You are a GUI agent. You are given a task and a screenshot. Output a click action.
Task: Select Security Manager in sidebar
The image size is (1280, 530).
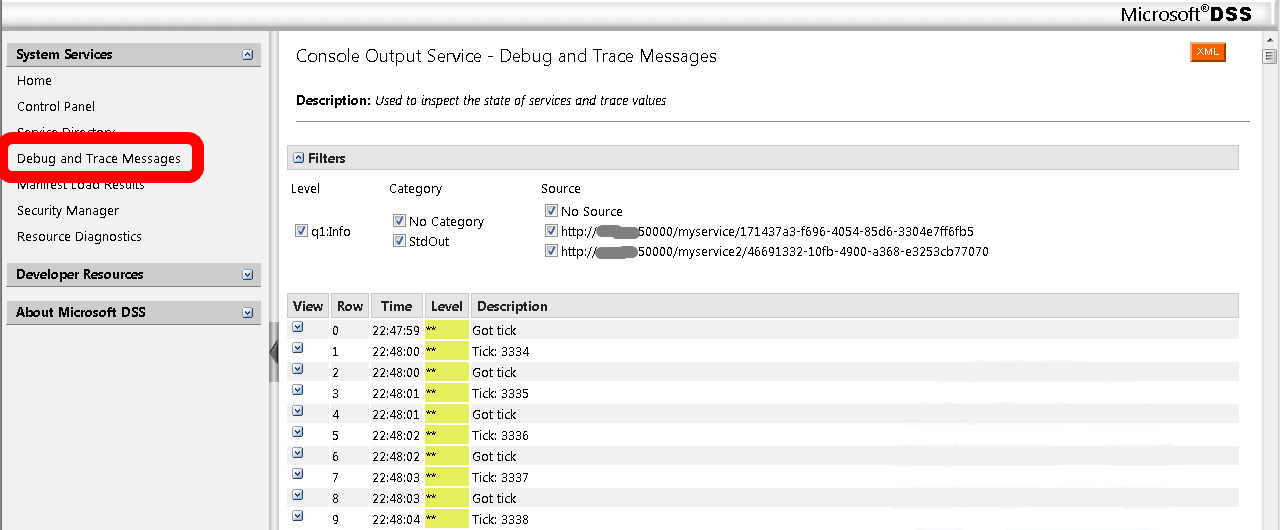click(x=68, y=211)
